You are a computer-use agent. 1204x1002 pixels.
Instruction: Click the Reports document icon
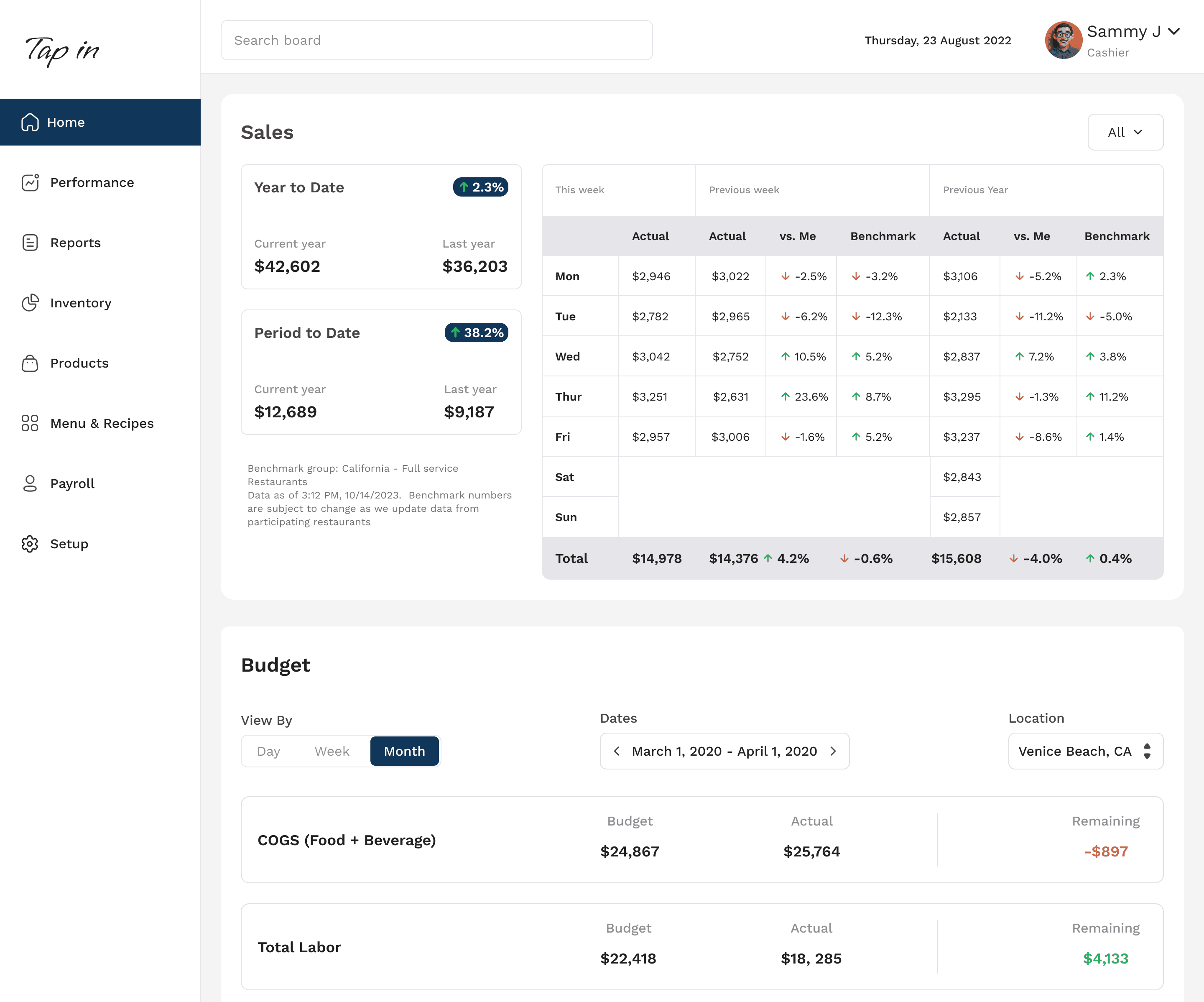pyautogui.click(x=30, y=243)
